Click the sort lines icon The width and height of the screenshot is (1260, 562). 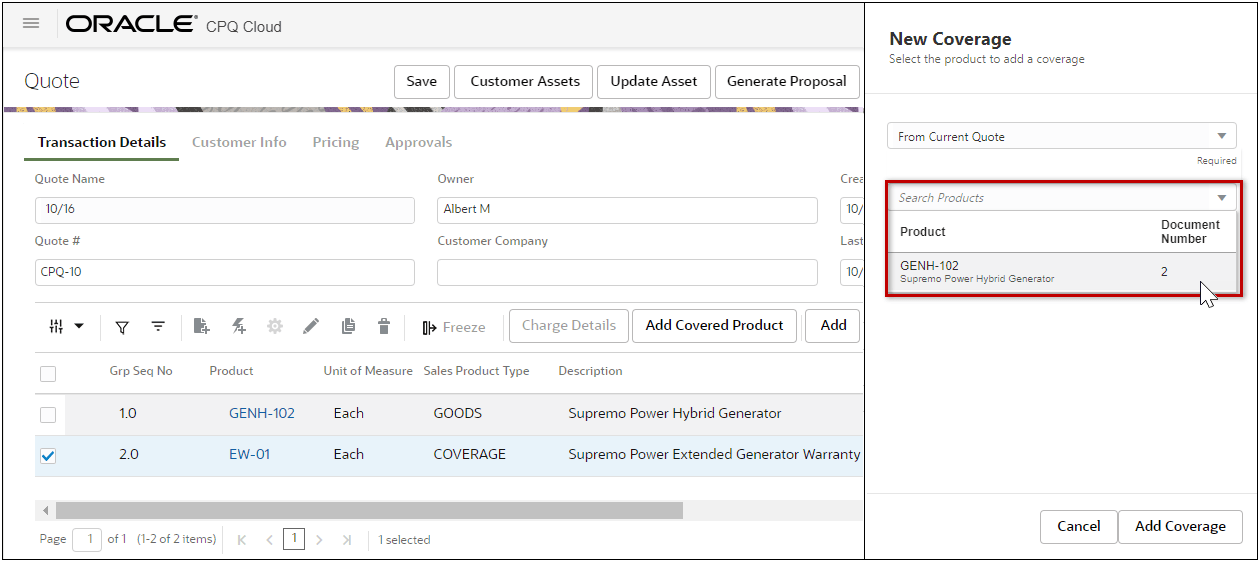pos(158,326)
